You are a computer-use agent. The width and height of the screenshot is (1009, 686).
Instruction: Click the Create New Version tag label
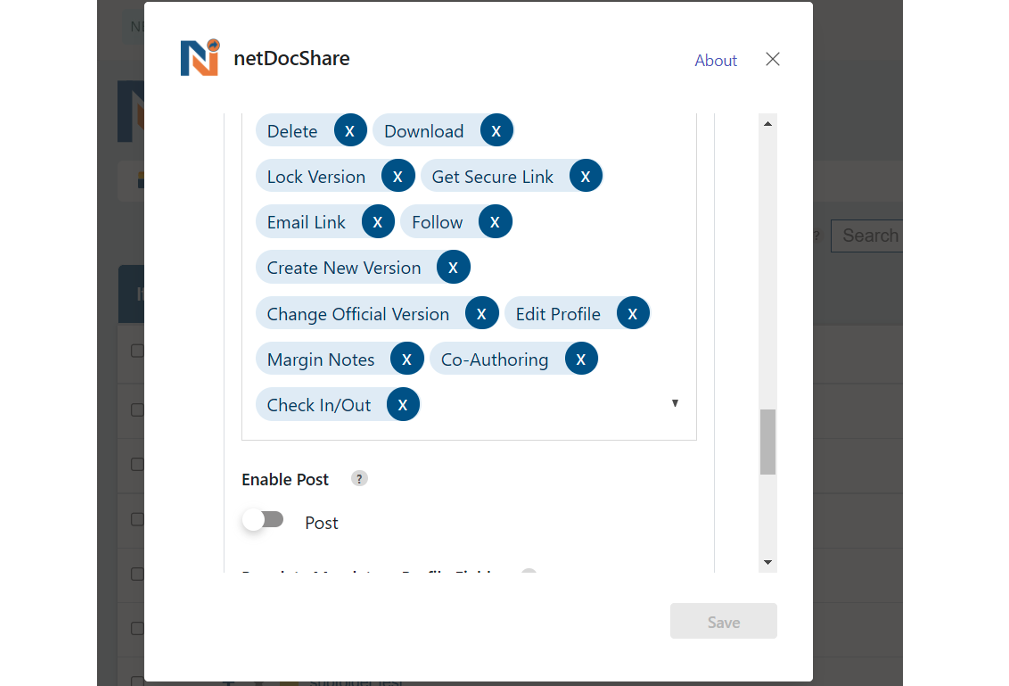pos(344,268)
